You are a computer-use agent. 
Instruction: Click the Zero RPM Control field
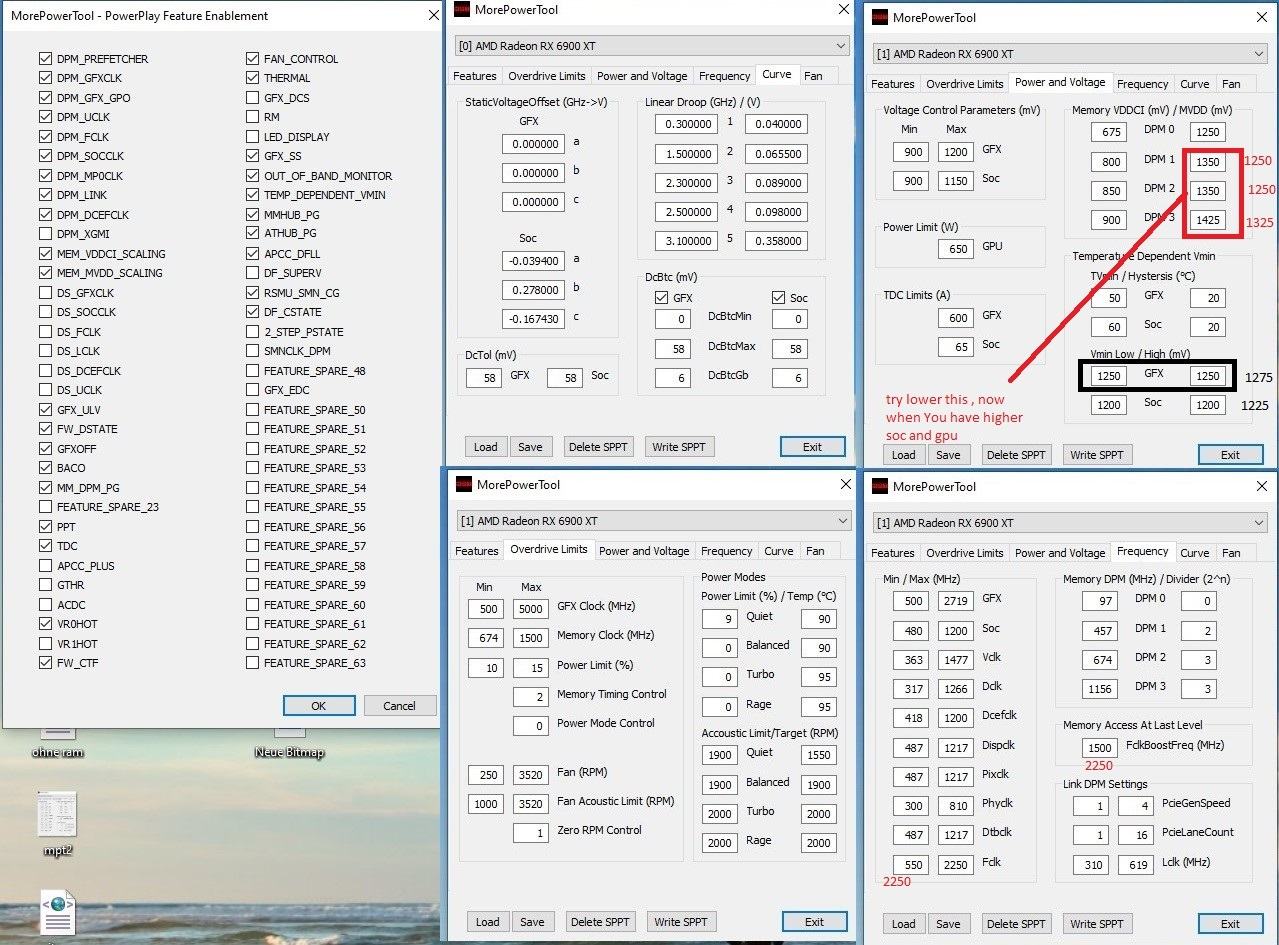coord(531,833)
